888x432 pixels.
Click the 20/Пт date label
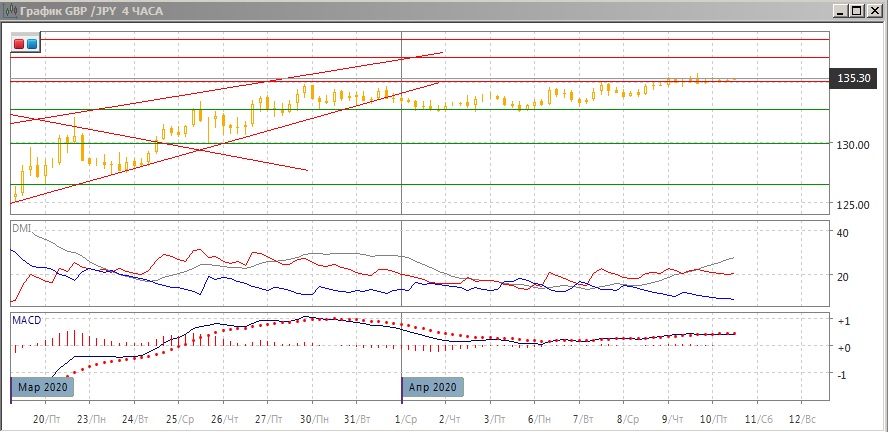point(48,419)
